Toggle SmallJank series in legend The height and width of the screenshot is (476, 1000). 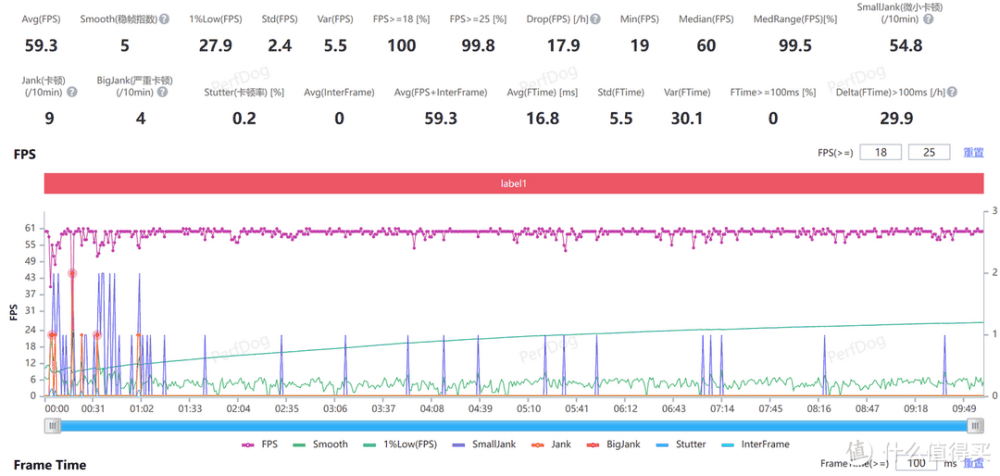point(484,444)
